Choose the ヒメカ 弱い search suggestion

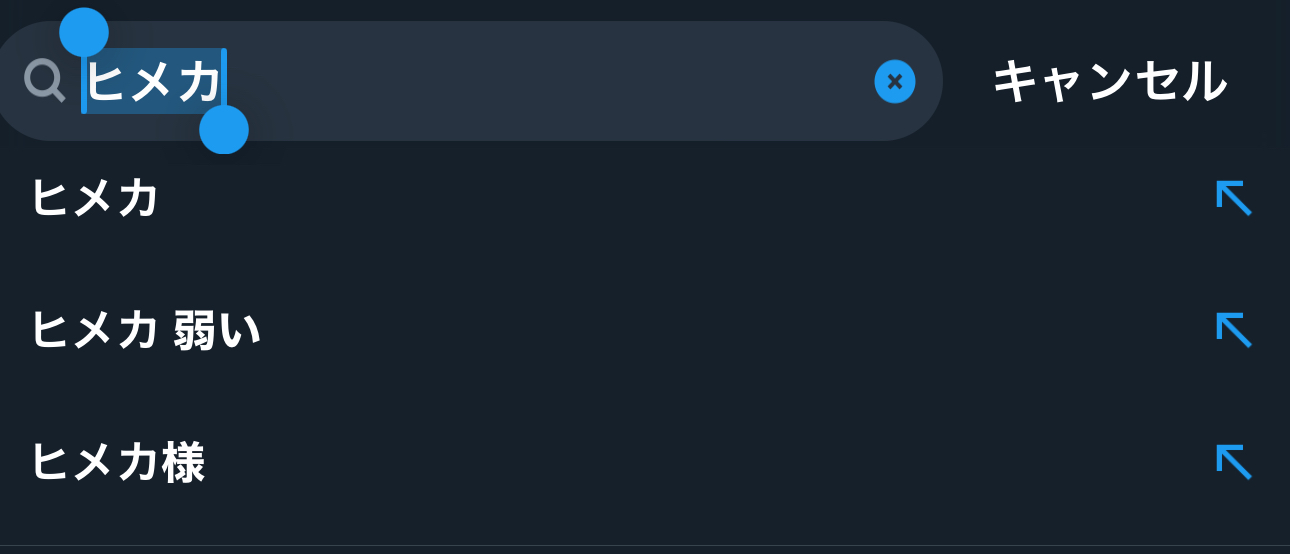pos(145,330)
